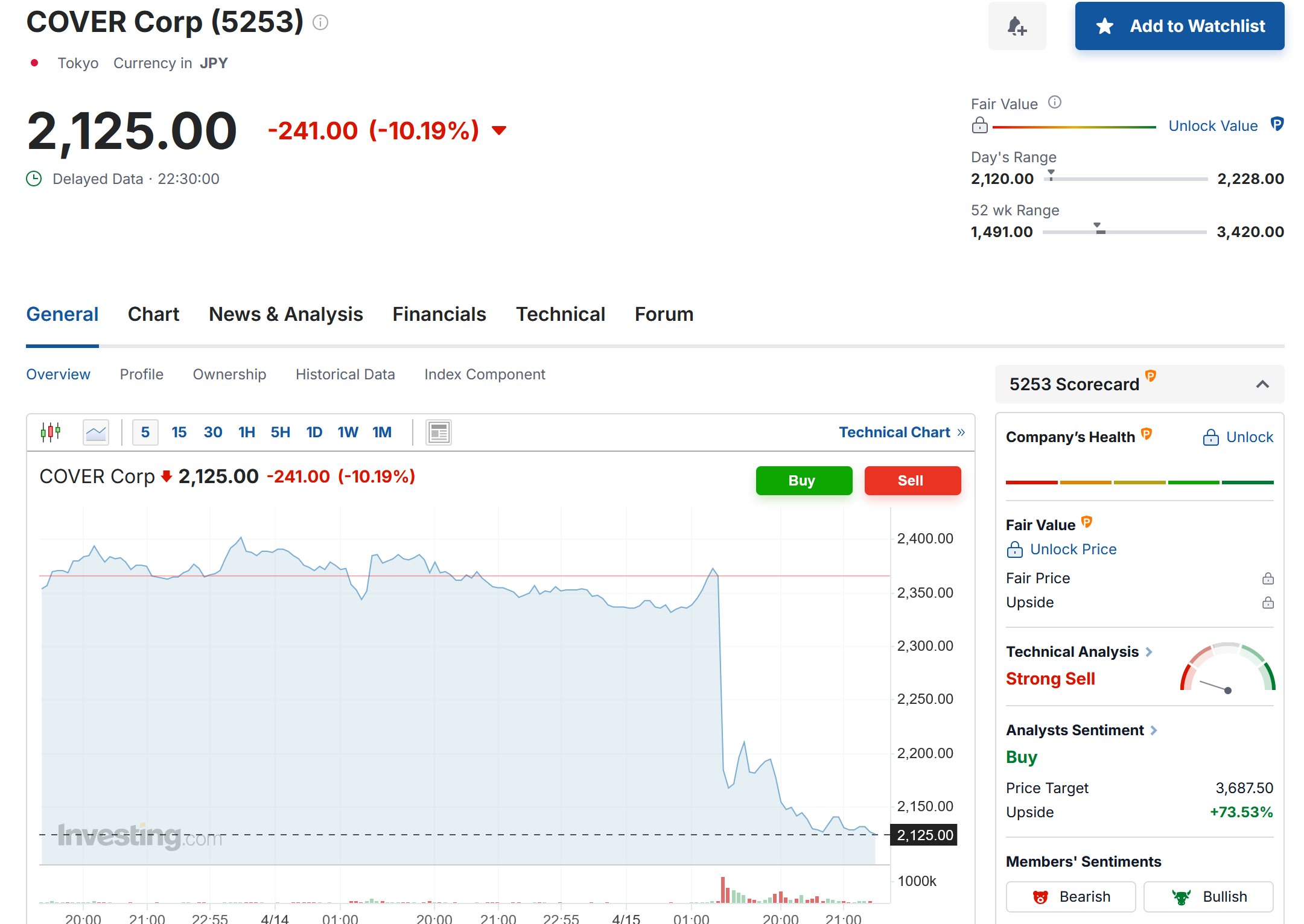Open the Profile sub-tab
The width and height of the screenshot is (1304, 924).
[141, 374]
